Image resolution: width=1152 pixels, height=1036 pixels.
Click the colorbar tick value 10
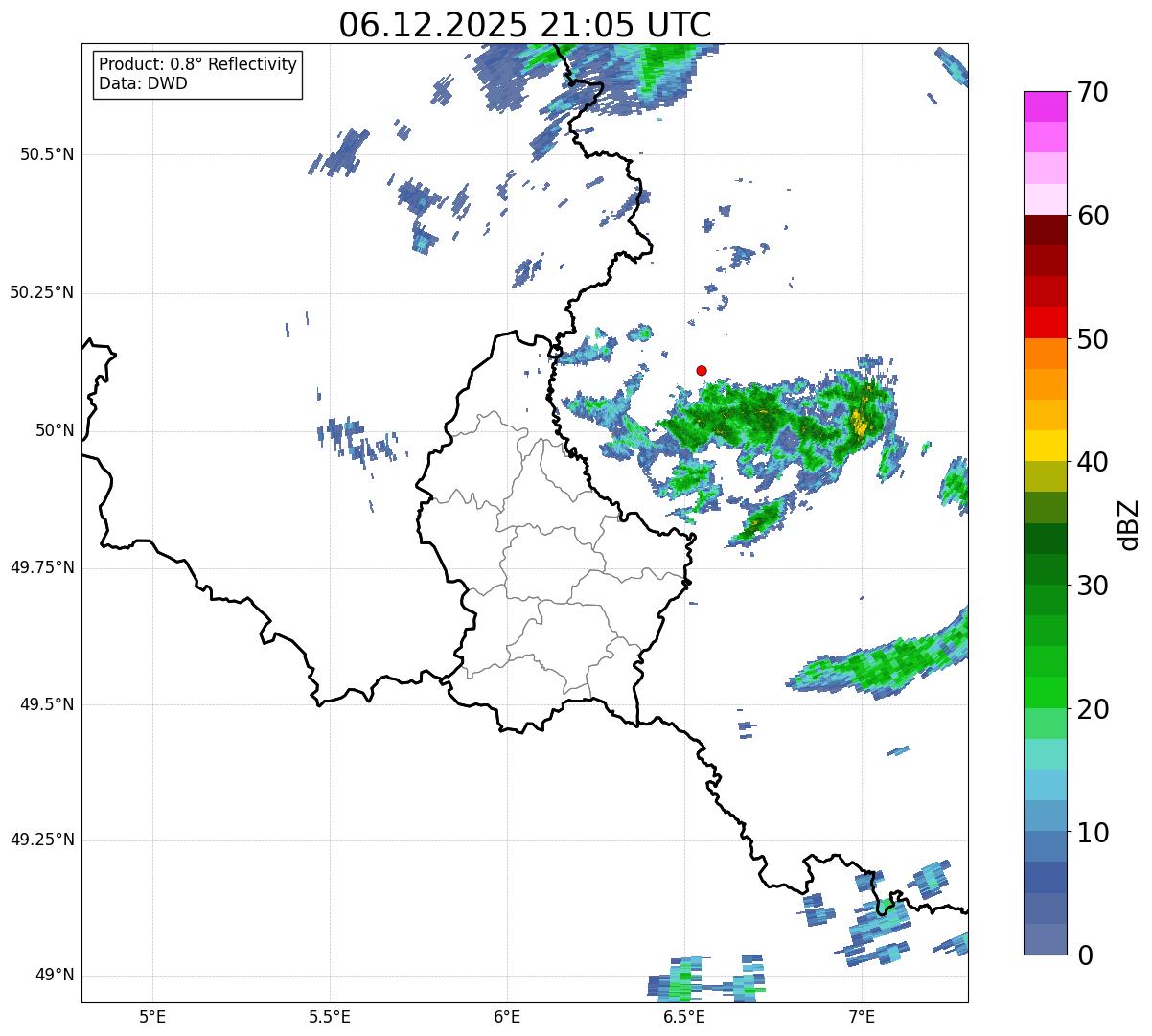[1093, 833]
